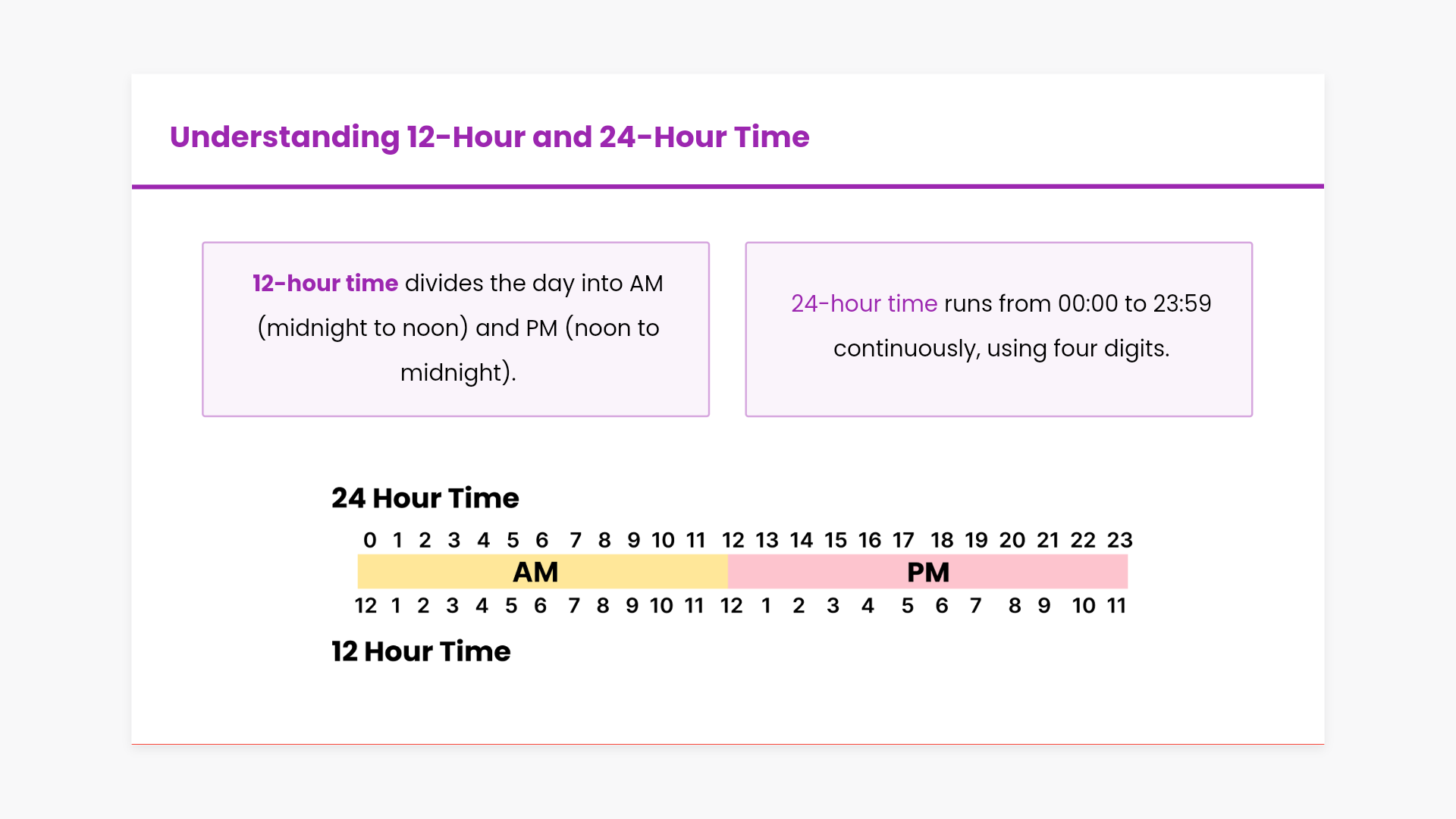Choose hour 20 on the 24-hour scale
The width and height of the screenshot is (1456, 819).
pyautogui.click(x=1012, y=541)
